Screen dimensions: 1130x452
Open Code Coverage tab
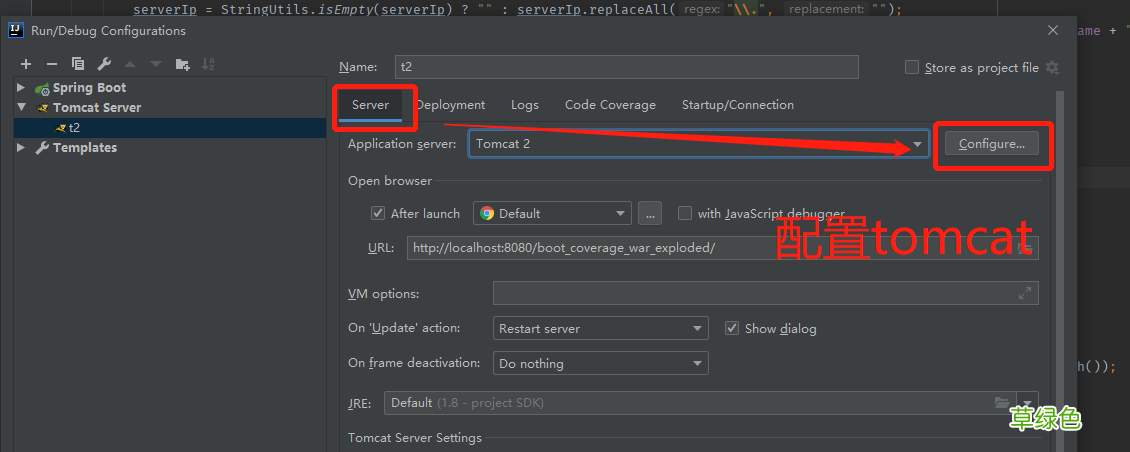click(610, 105)
